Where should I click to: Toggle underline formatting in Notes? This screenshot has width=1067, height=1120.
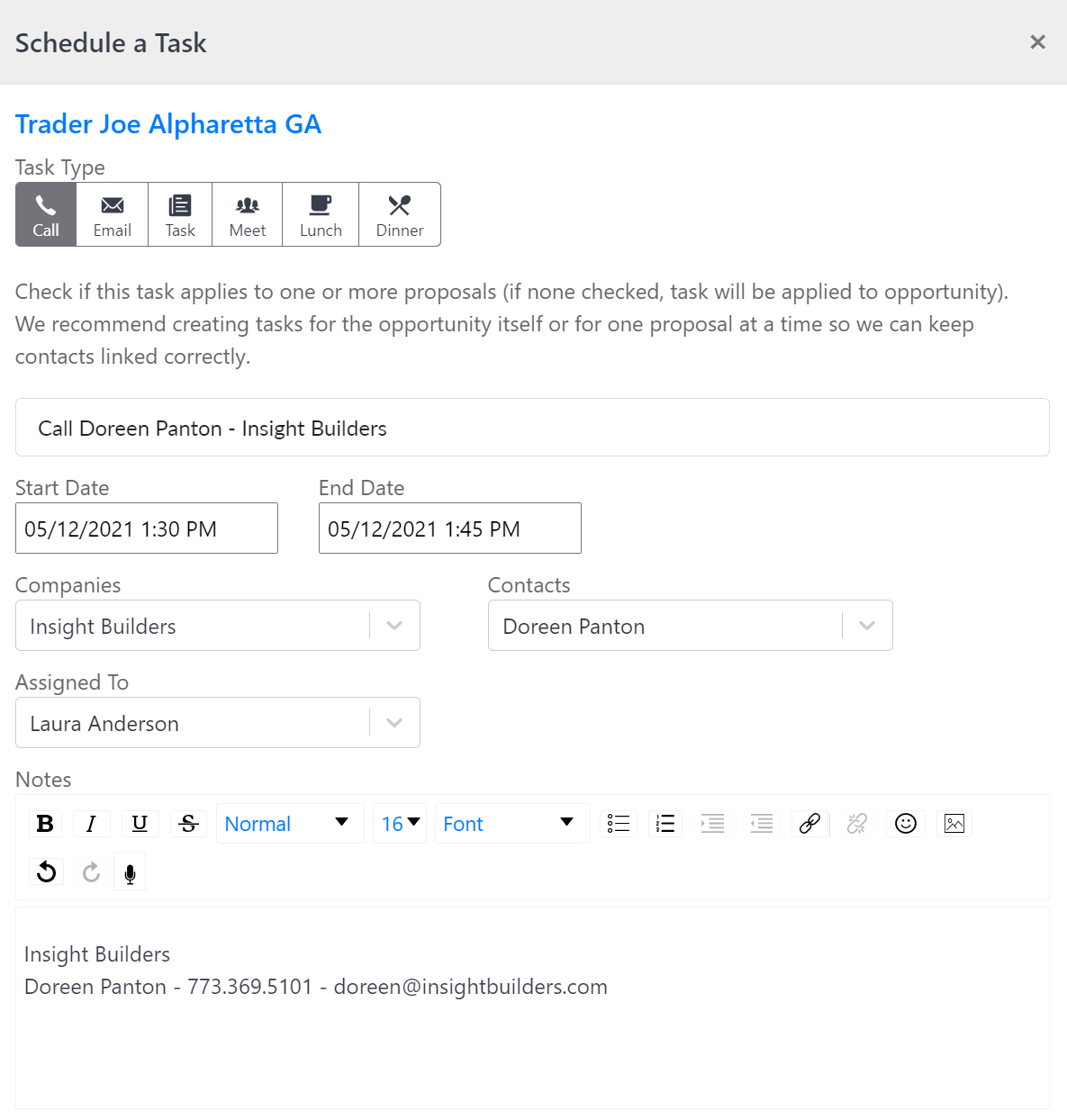click(x=140, y=824)
